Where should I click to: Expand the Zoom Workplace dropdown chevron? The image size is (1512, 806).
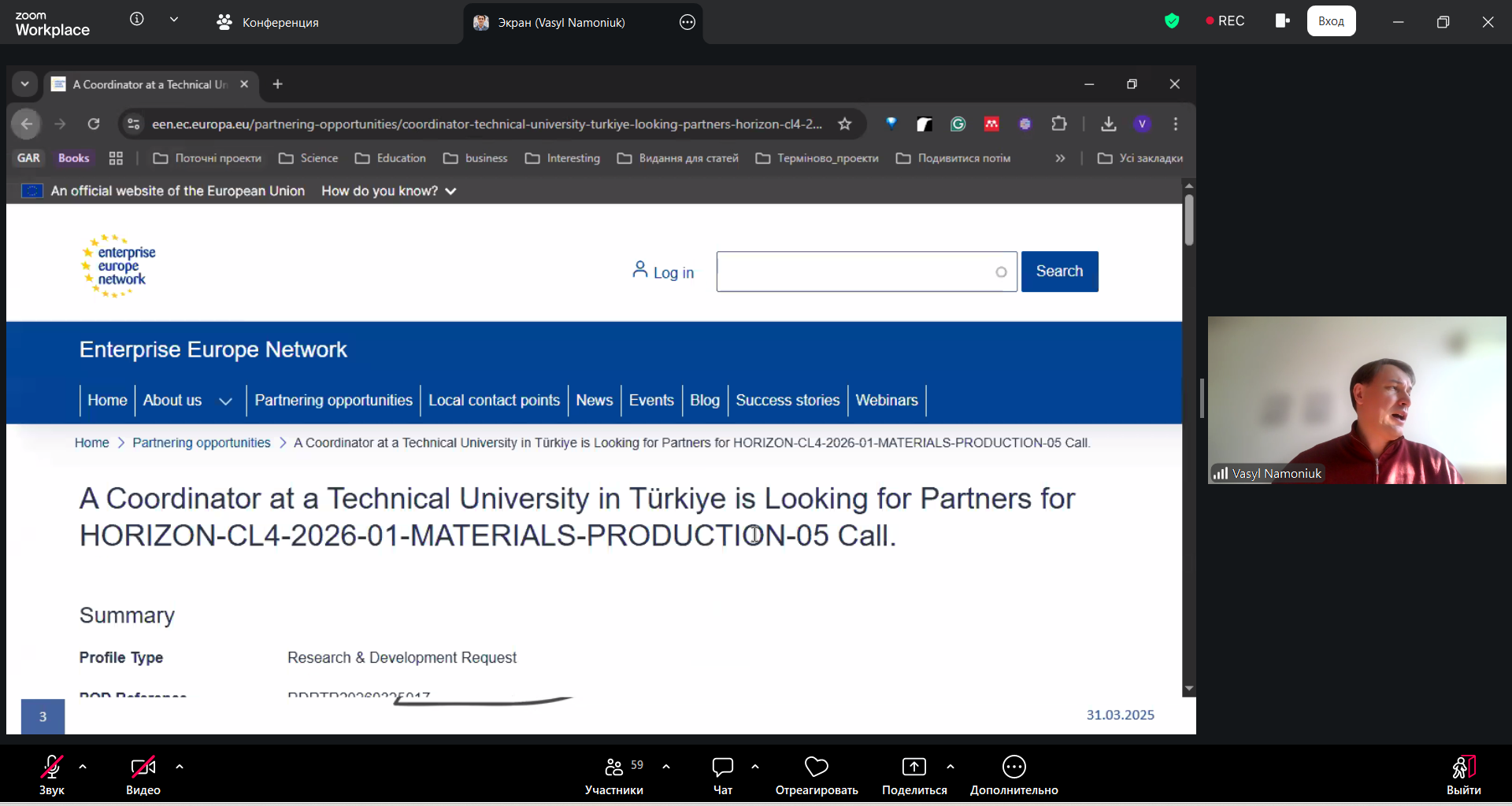pyautogui.click(x=174, y=20)
